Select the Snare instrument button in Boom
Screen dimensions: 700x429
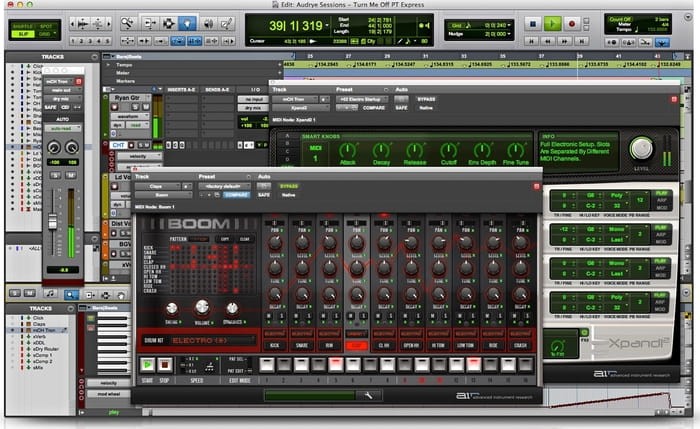[x=302, y=346]
